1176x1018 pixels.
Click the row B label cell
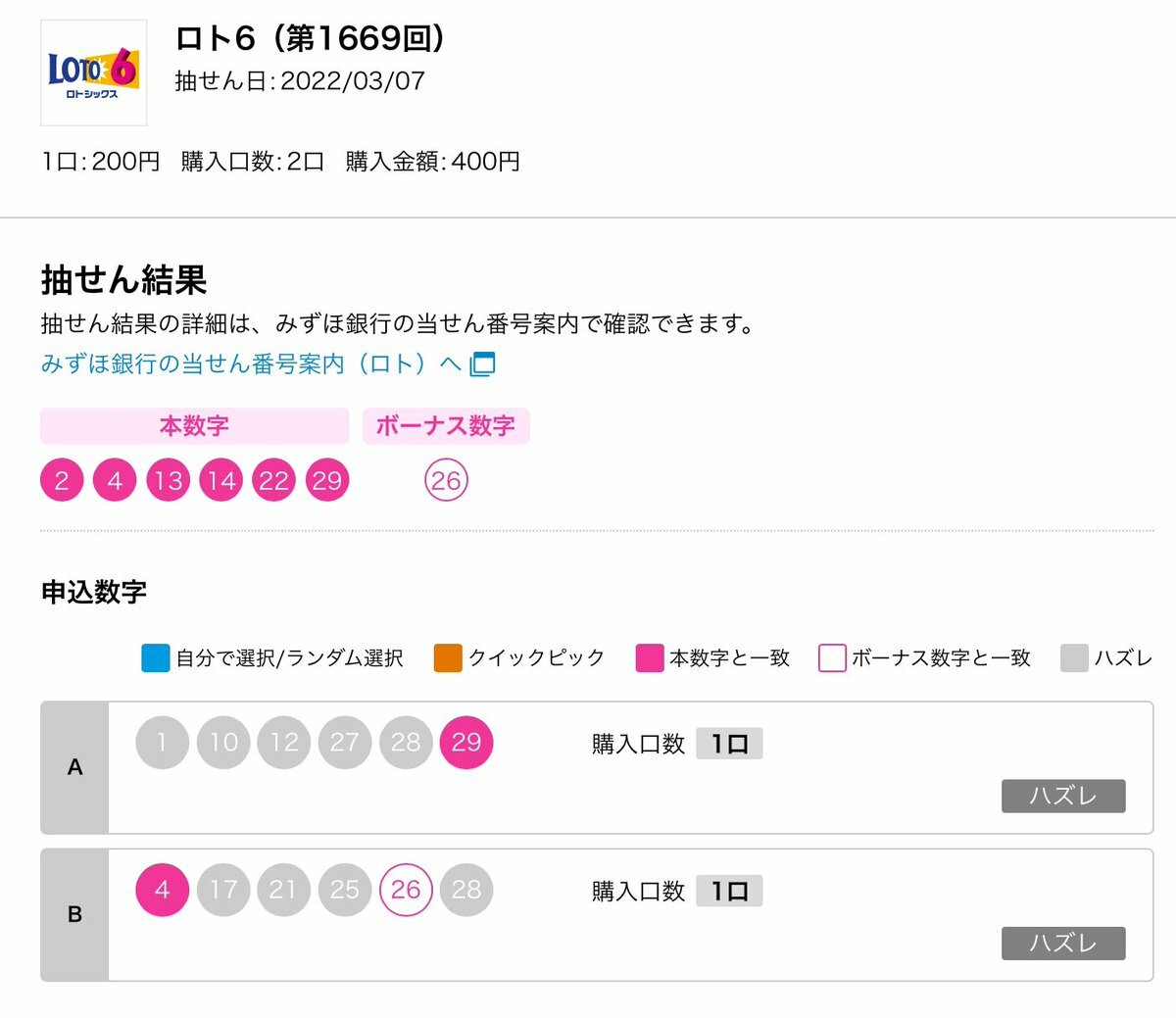coord(74,914)
